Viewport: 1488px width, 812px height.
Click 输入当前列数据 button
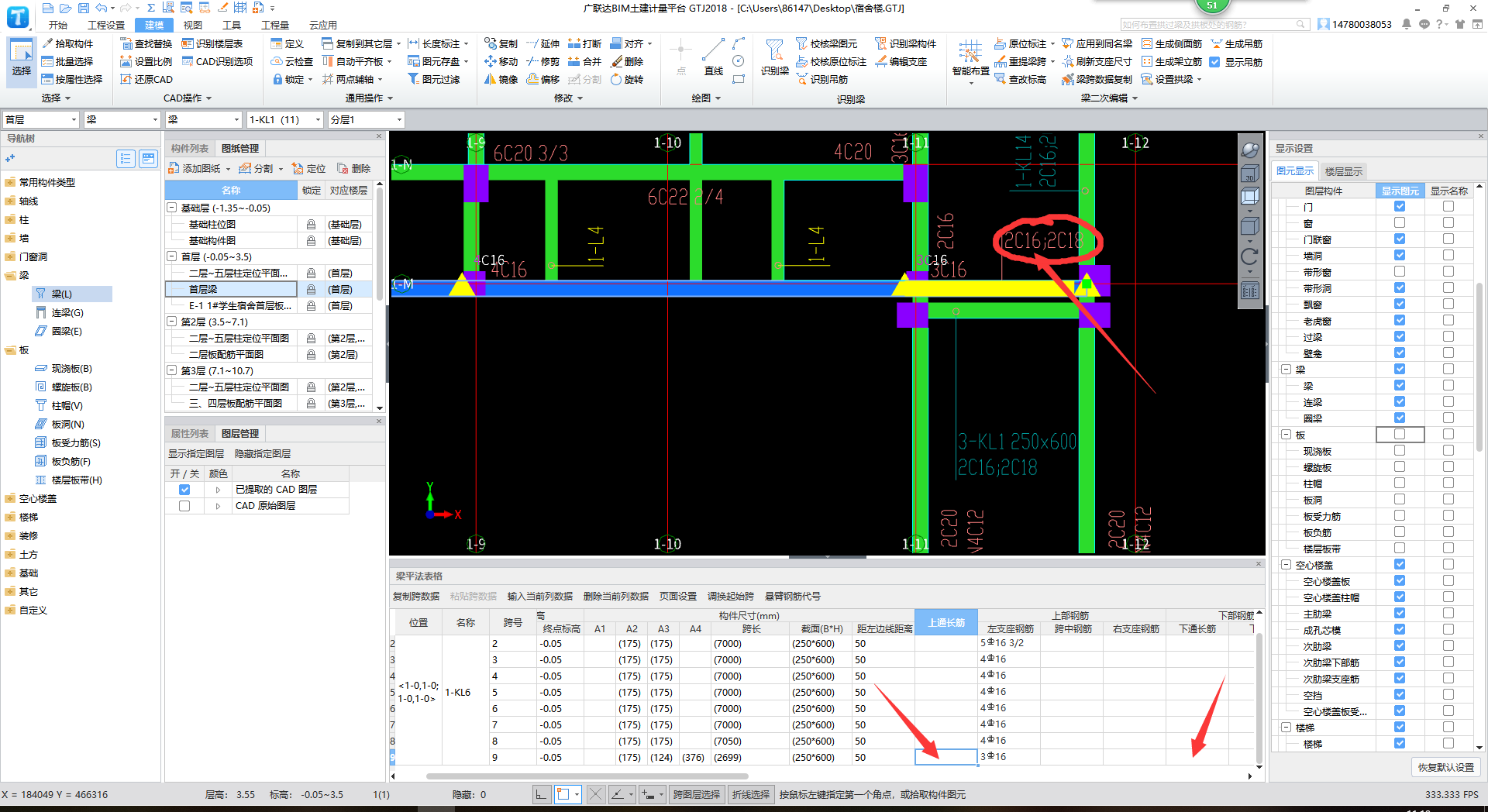540,596
